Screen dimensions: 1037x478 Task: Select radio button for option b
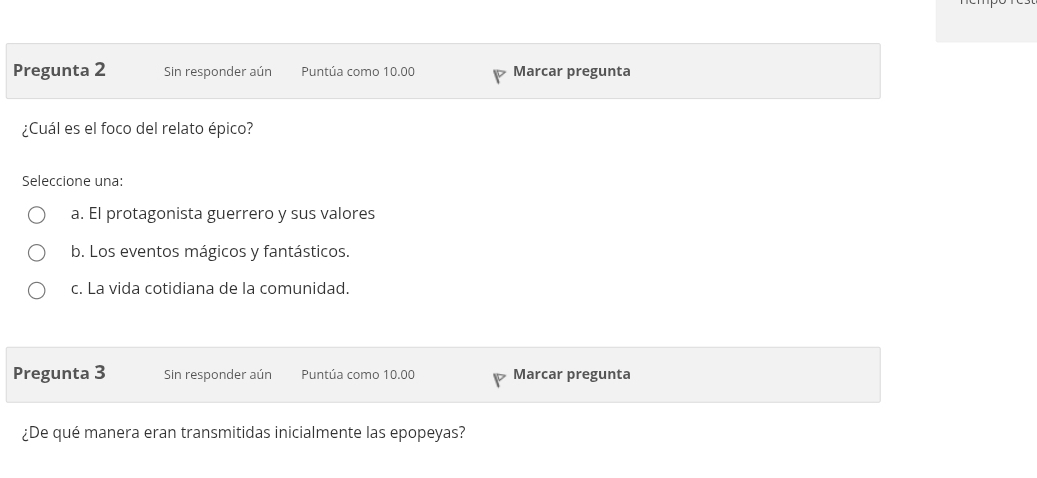(37, 253)
